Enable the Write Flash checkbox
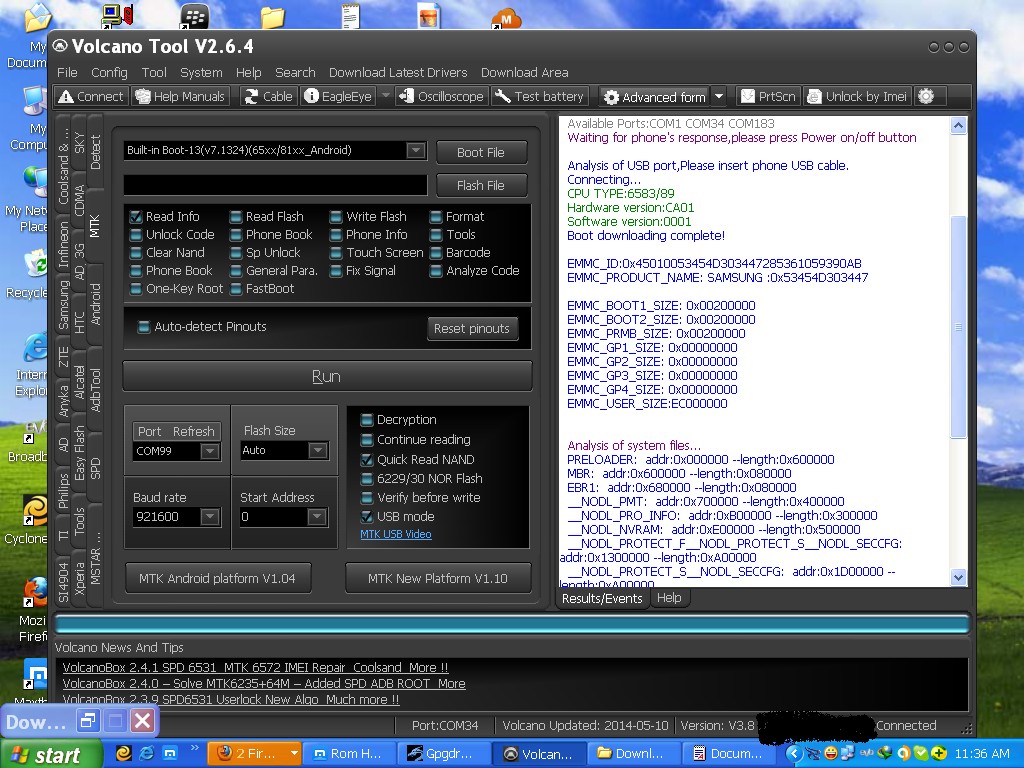 (x=337, y=217)
